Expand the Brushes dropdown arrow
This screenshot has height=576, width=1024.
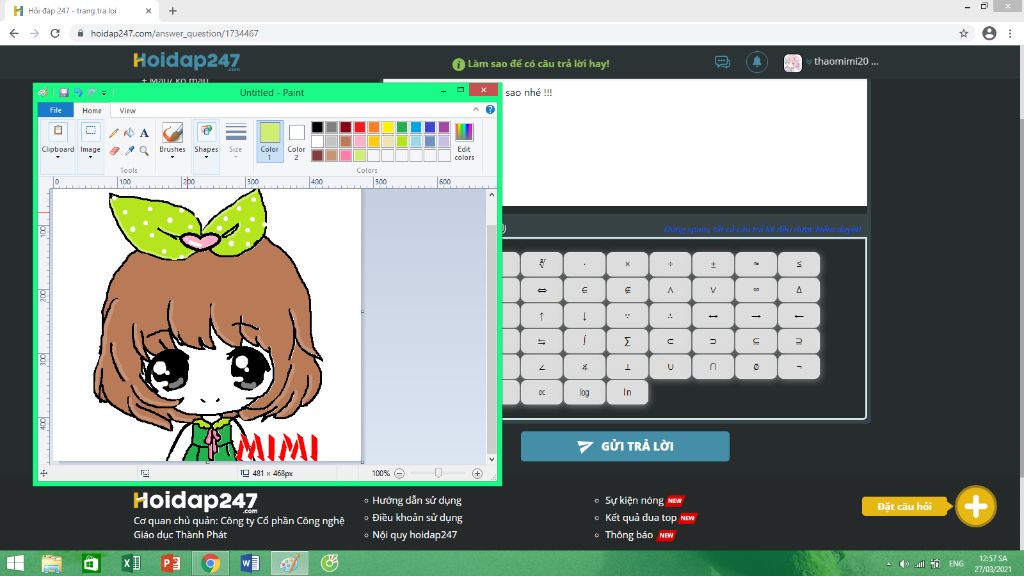[x=172, y=157]
